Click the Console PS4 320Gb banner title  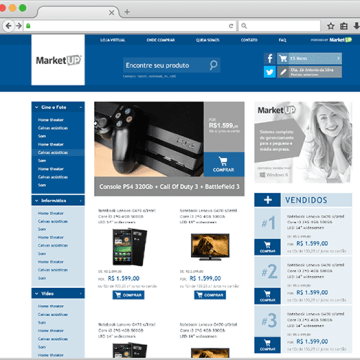coord(169,187)
